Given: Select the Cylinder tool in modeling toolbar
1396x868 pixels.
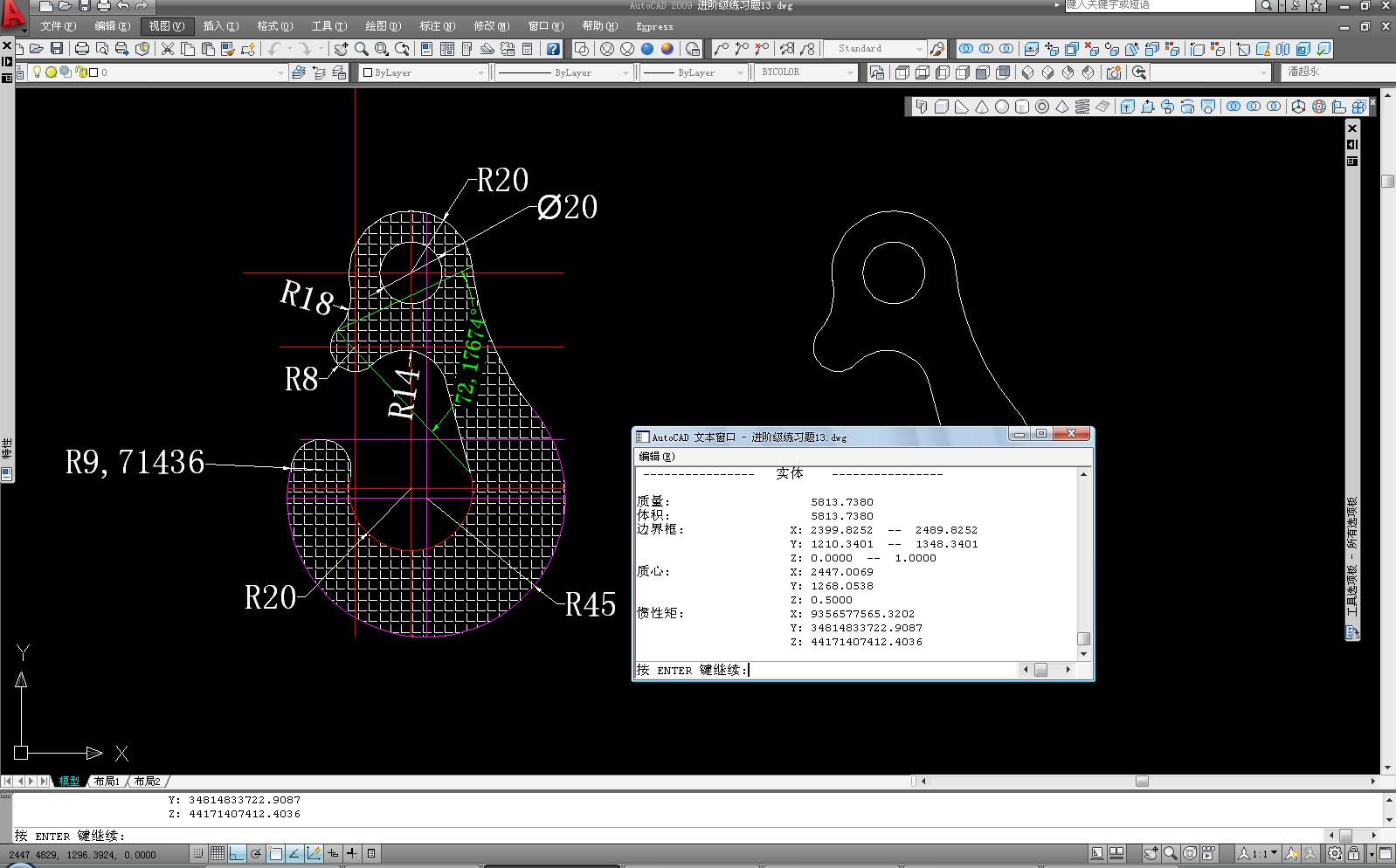Looking at the screenshot, I should pyautogui.click(x=1022, y=107).
